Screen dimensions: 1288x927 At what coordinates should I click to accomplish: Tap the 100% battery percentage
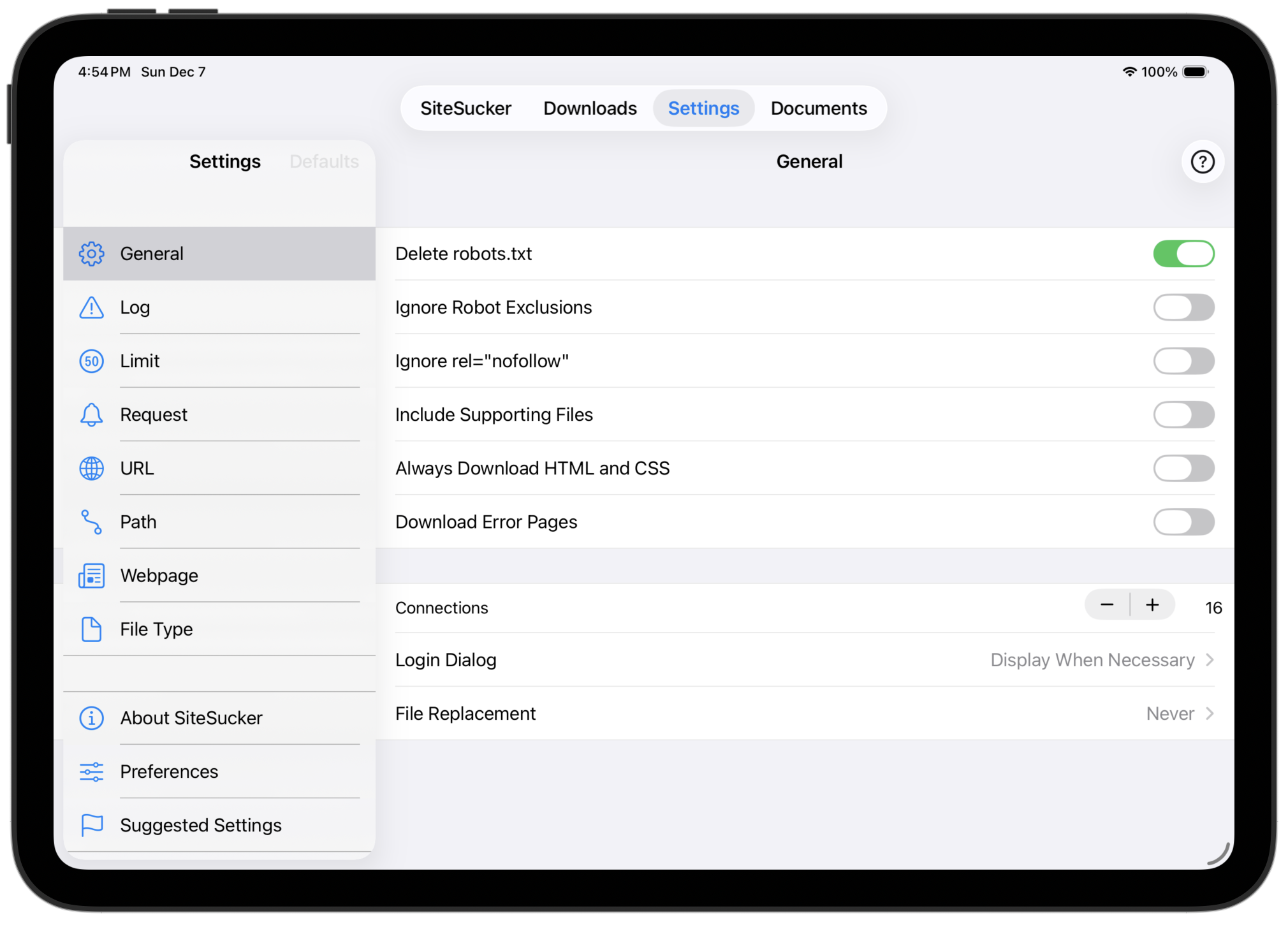click(x=1159, y=71)
